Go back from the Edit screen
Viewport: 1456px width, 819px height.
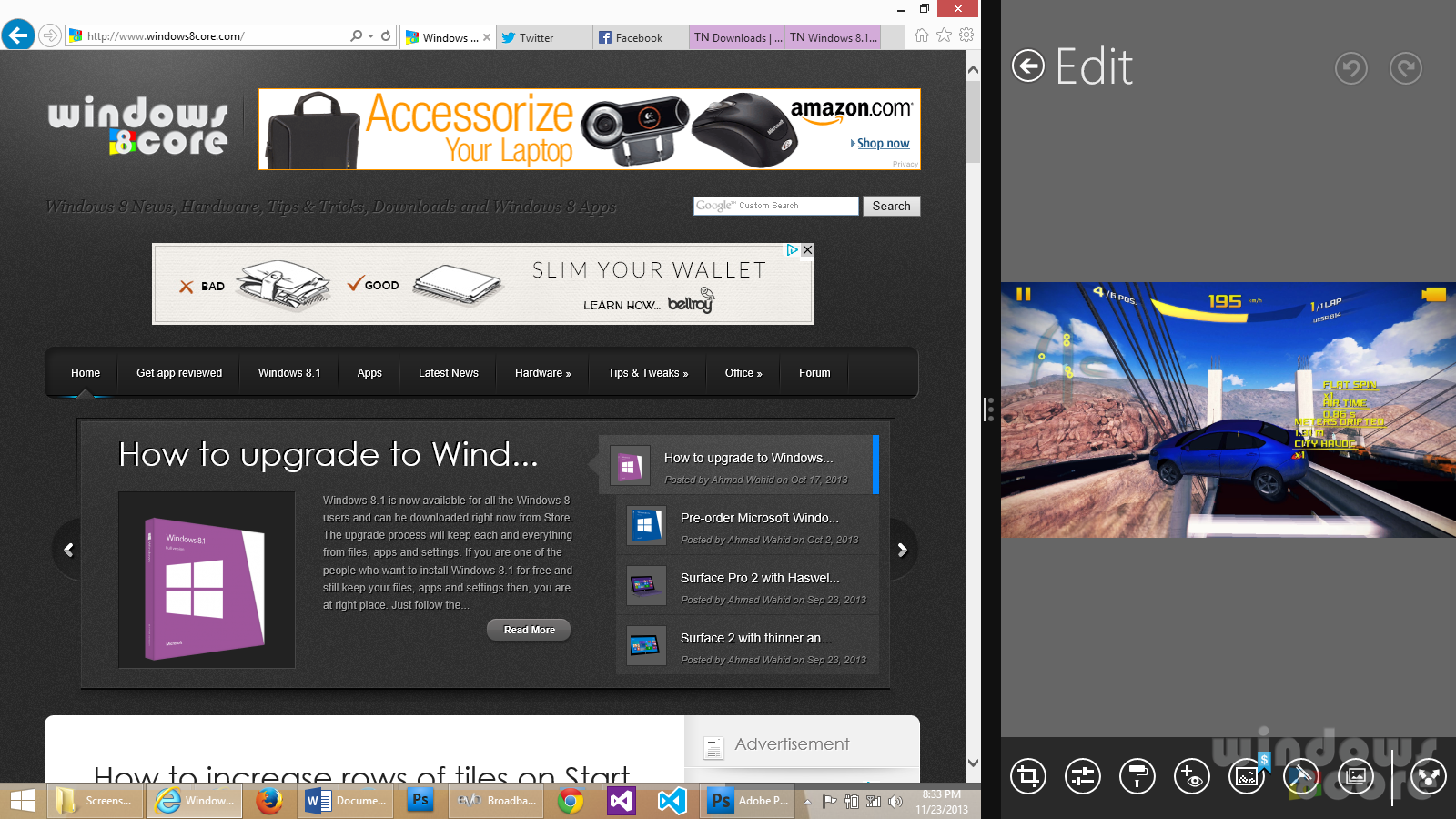tap(1028, 66)
